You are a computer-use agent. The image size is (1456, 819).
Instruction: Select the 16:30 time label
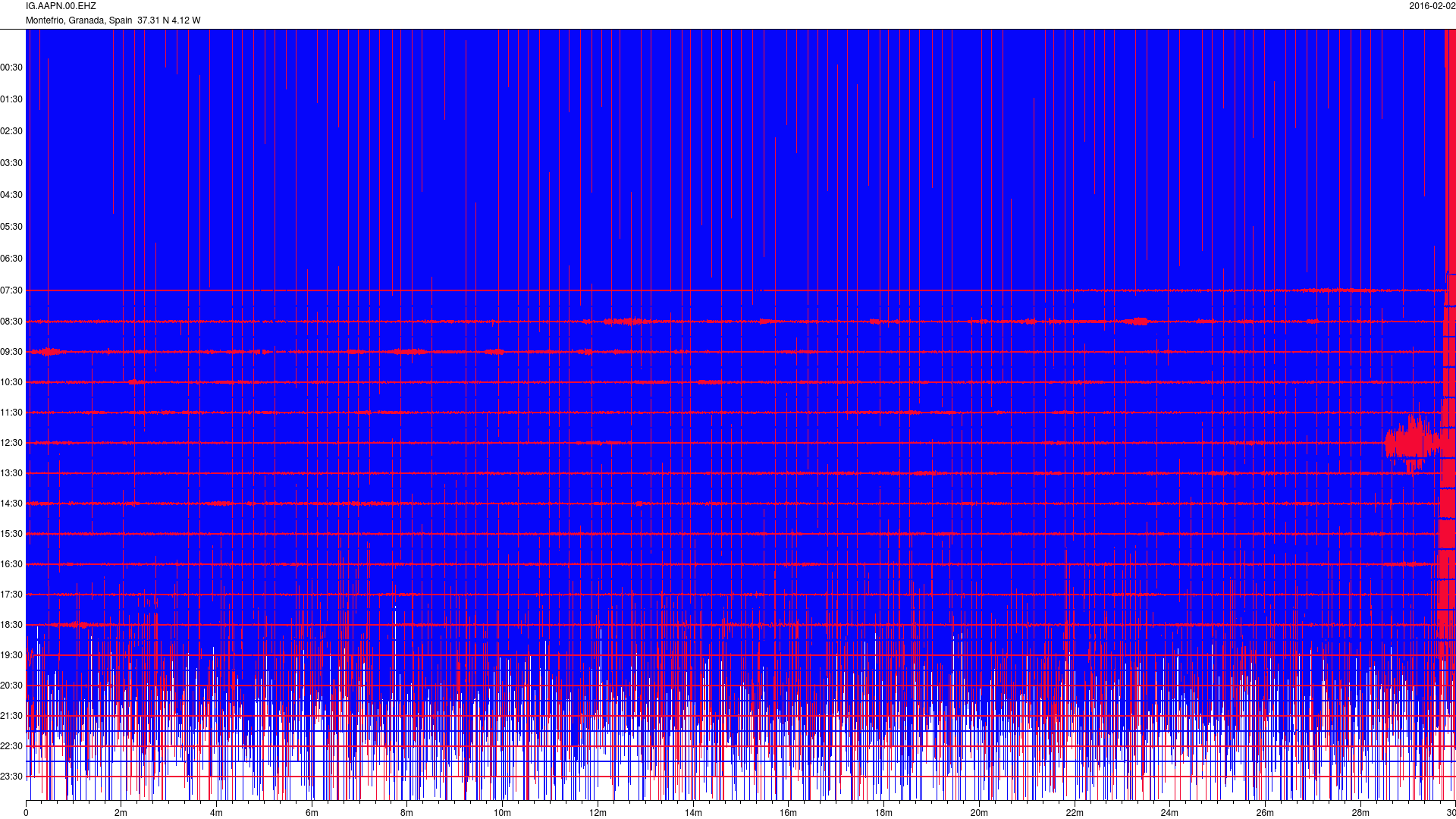(11, 564)
